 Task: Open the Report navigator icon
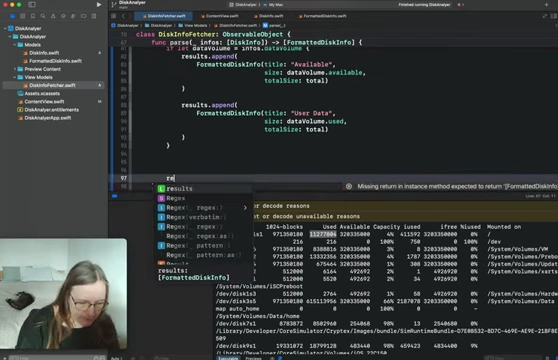94,16
